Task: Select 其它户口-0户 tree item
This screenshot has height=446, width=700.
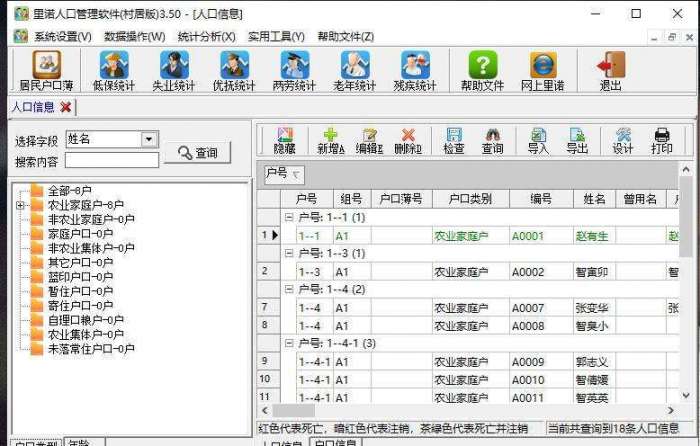Action: [80, 263]
